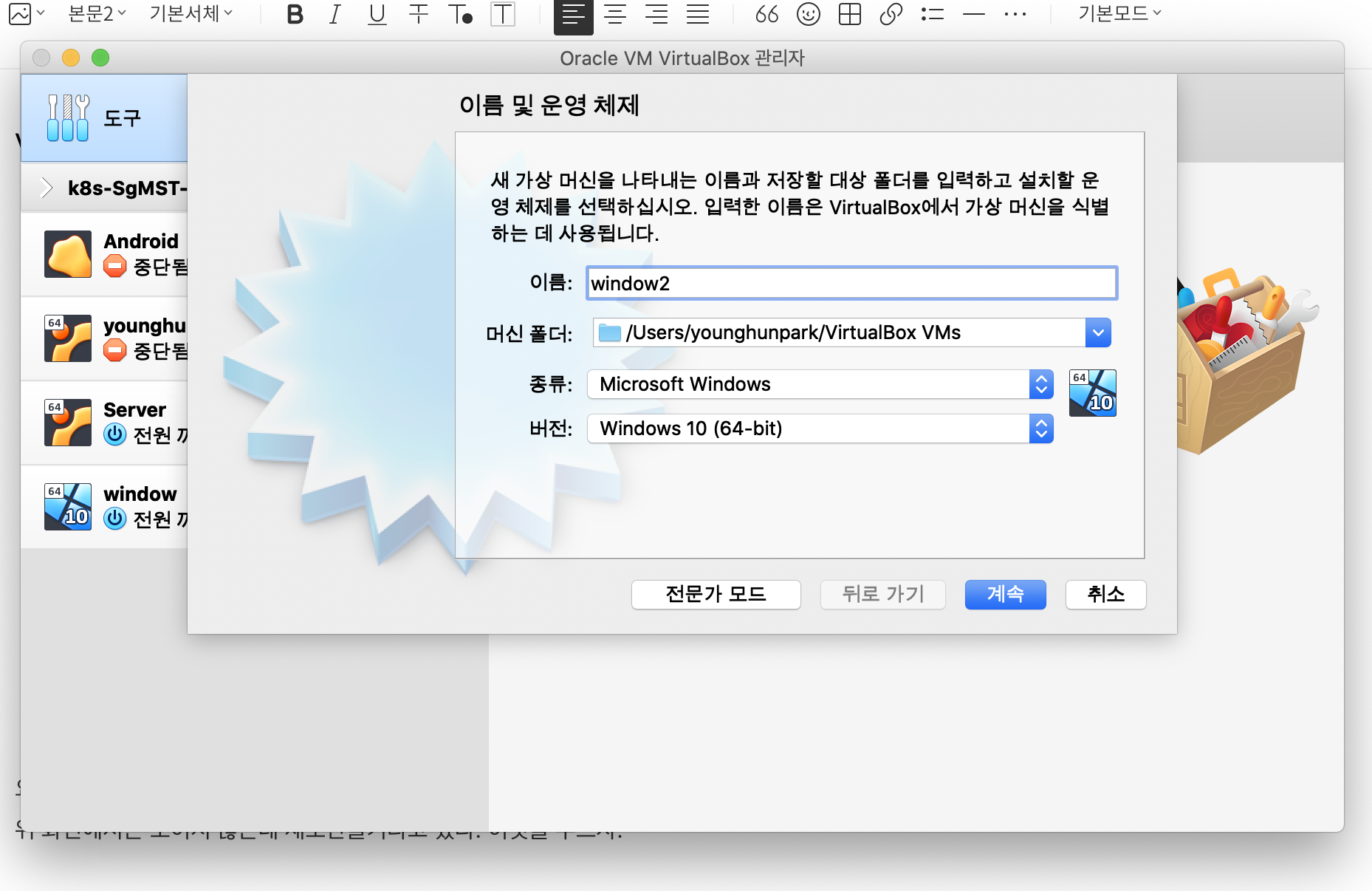This screenshot has width=1372, height=891.
Task: Select the younghu virtual machine
Action: pyautogui.click(x=104, y=338)
